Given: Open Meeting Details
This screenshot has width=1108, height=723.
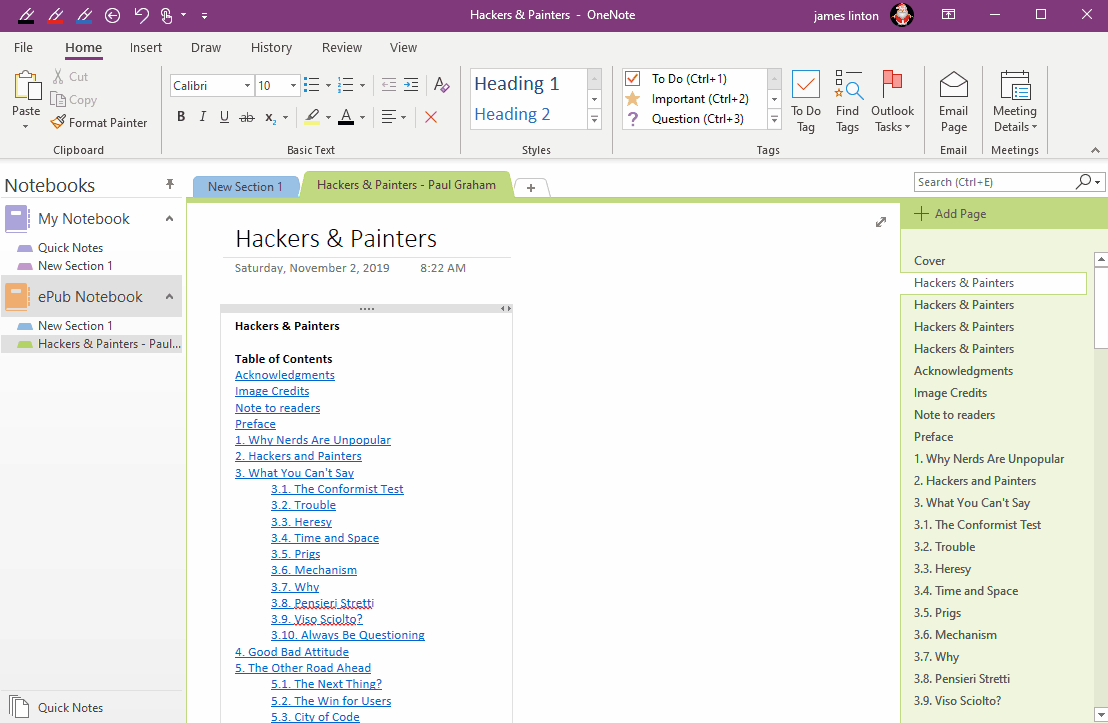Looking at the screenshot, I should pos(1014,98).
